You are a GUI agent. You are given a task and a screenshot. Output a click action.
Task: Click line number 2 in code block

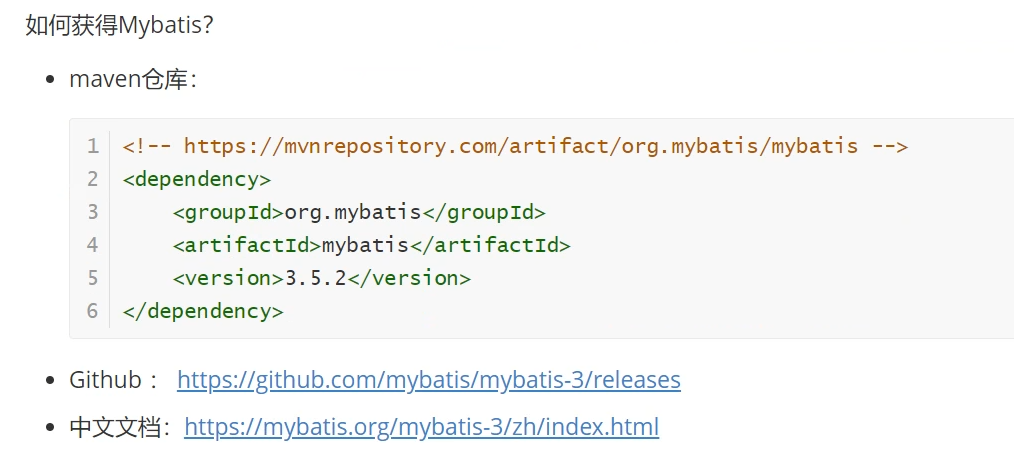coord(93,179)
